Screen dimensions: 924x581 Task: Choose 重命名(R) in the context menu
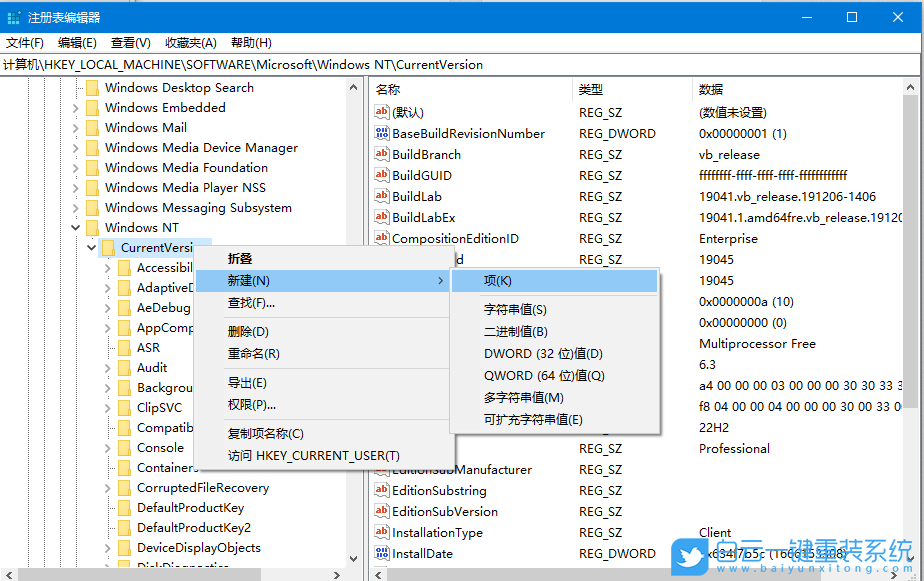point(252,352)
